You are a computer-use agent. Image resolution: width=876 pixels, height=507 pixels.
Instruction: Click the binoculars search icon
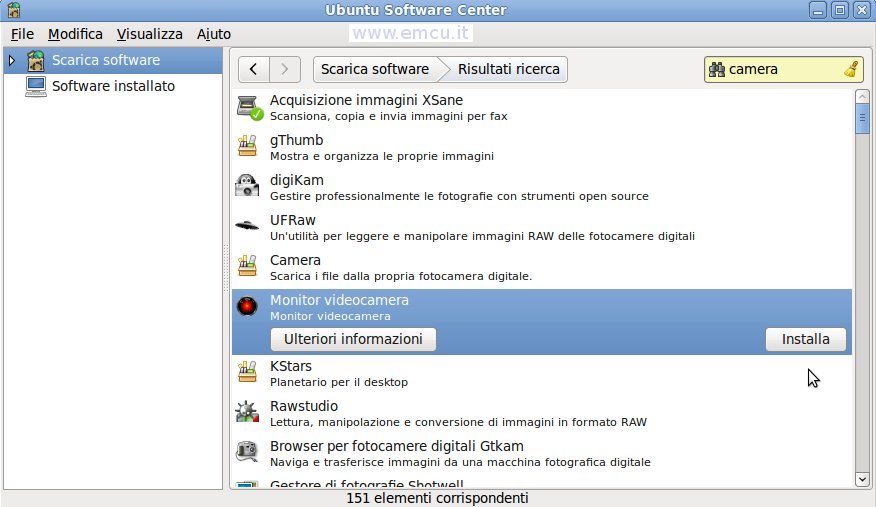point(716,69)
